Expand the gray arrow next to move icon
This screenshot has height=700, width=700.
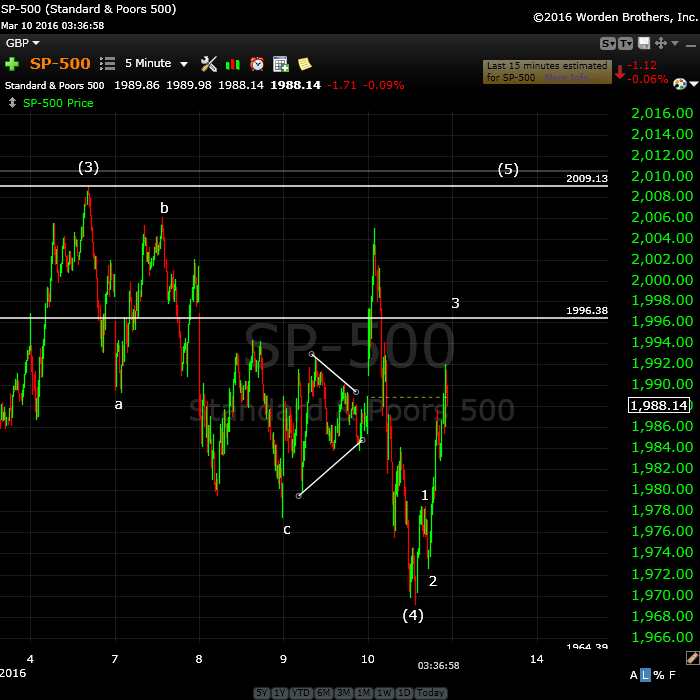675,43
